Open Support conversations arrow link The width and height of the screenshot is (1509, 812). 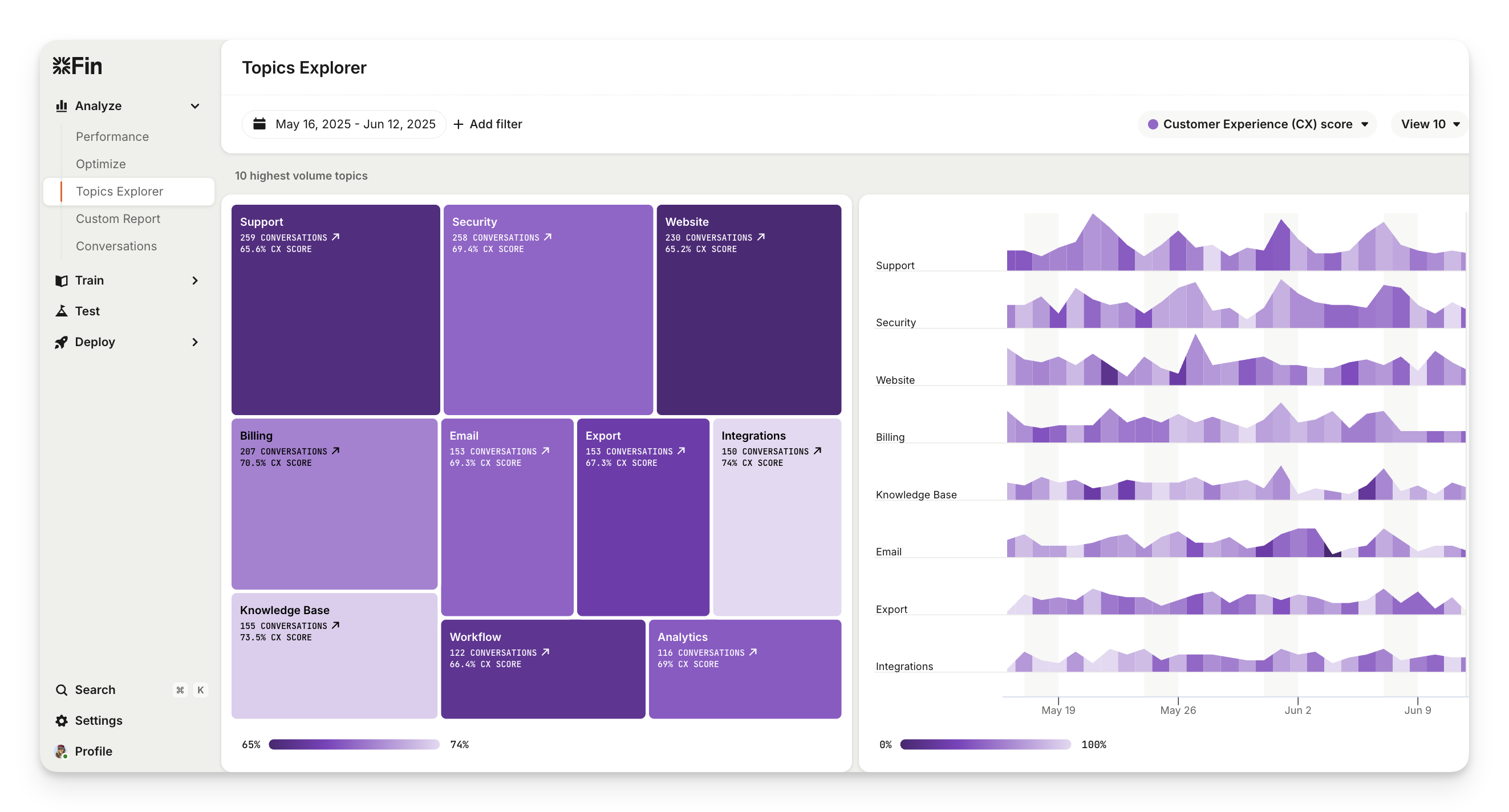tap(336, 237)
